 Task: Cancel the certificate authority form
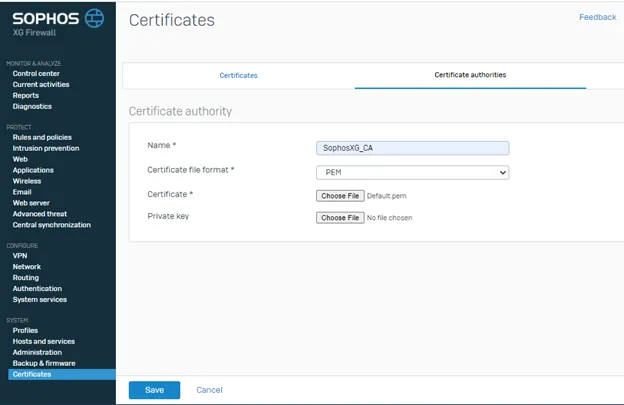(x=209, y=390)
